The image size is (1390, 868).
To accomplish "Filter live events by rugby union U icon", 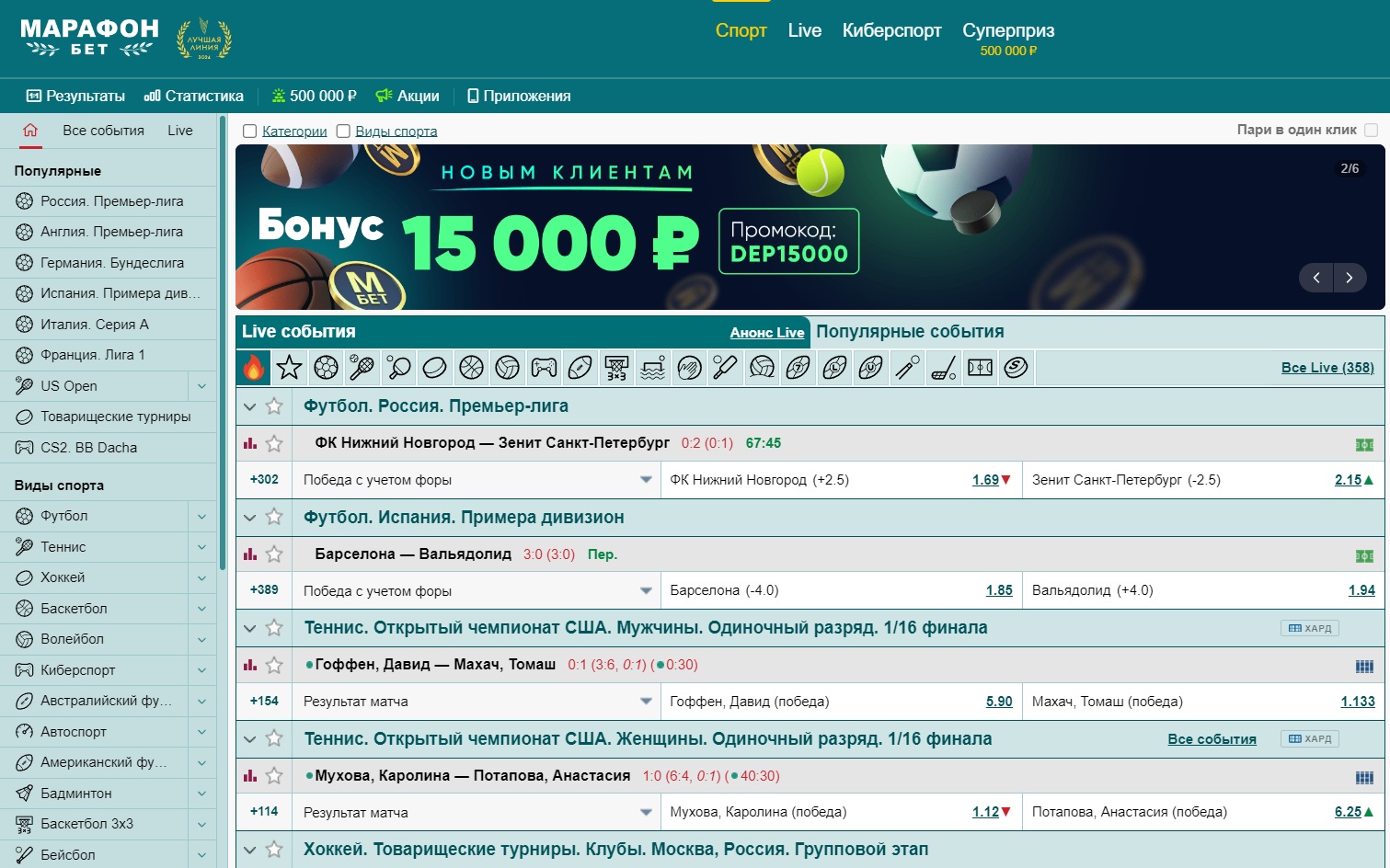I will click(870, 368).
